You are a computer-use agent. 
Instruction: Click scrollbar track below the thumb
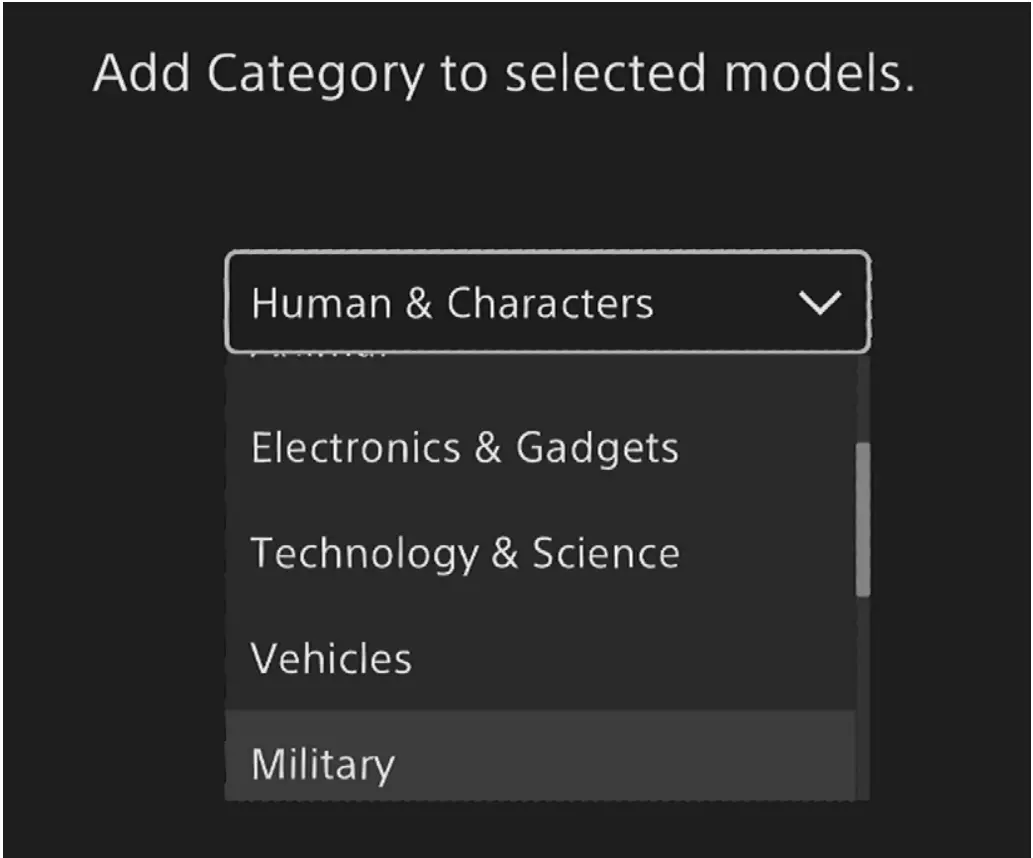(x=862, y=700)
